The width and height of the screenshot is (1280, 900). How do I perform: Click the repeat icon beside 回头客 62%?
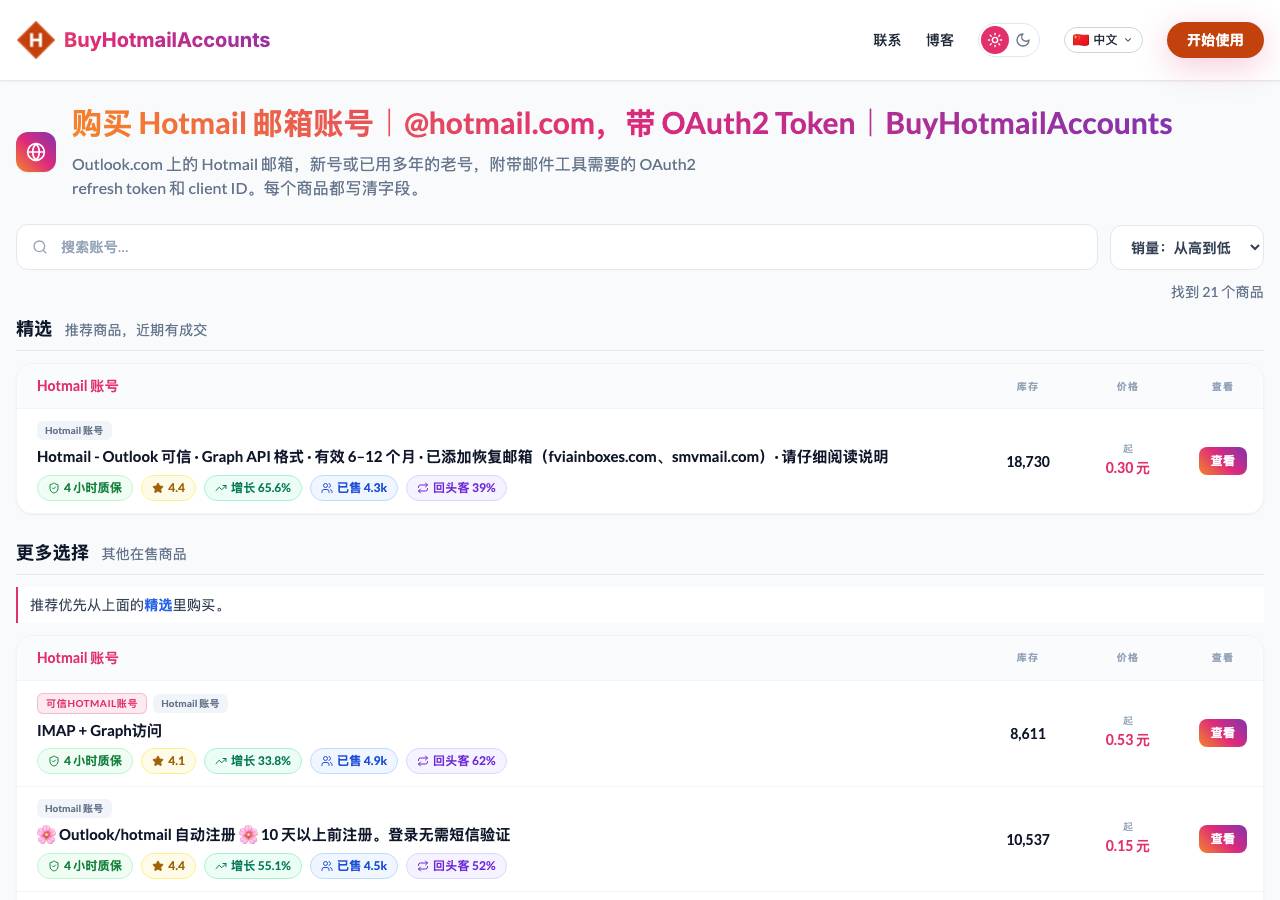423,761
